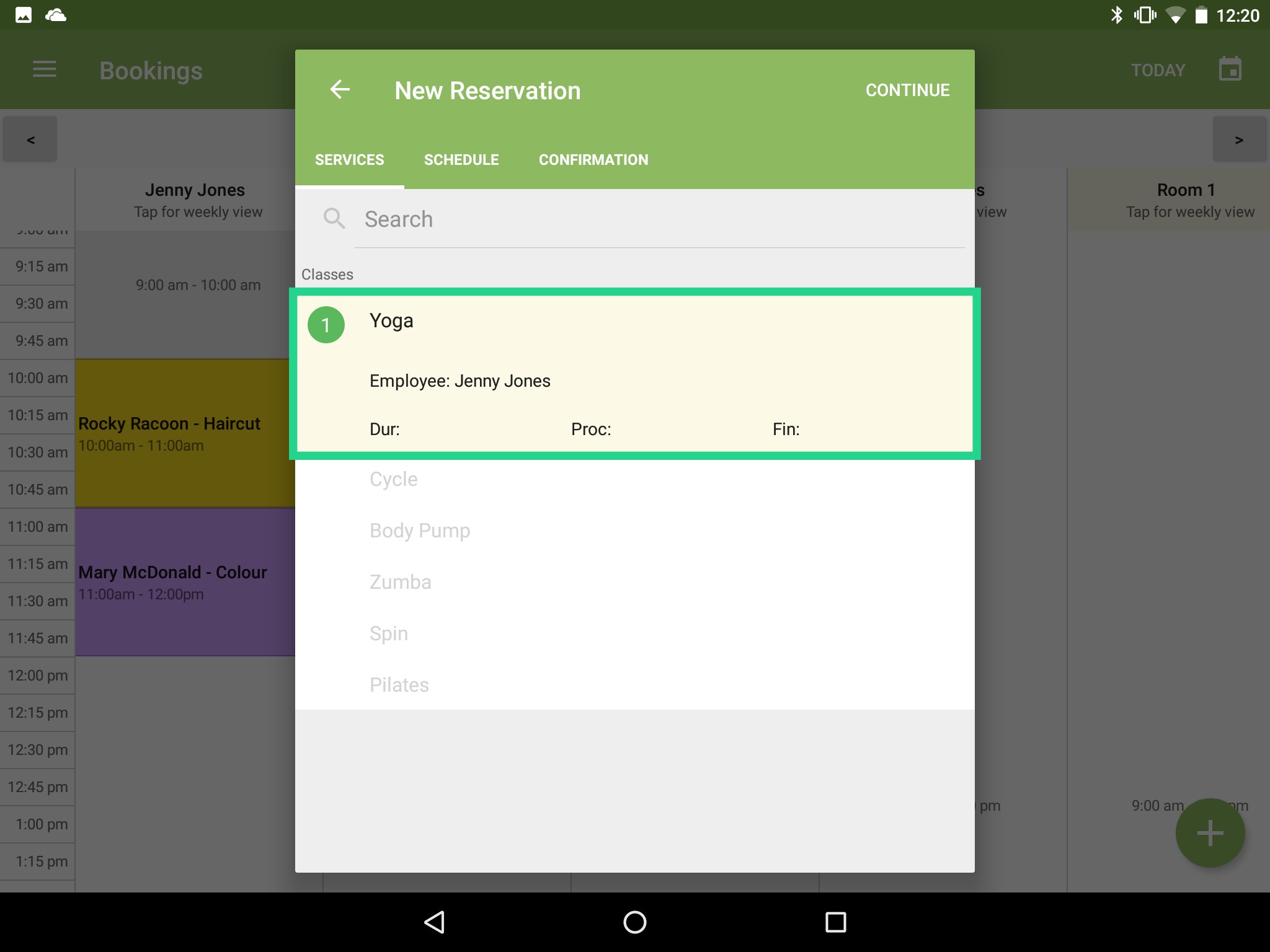
Task: Tap the numbered badge next to Yoga
Action: click(x=326, y=324)
